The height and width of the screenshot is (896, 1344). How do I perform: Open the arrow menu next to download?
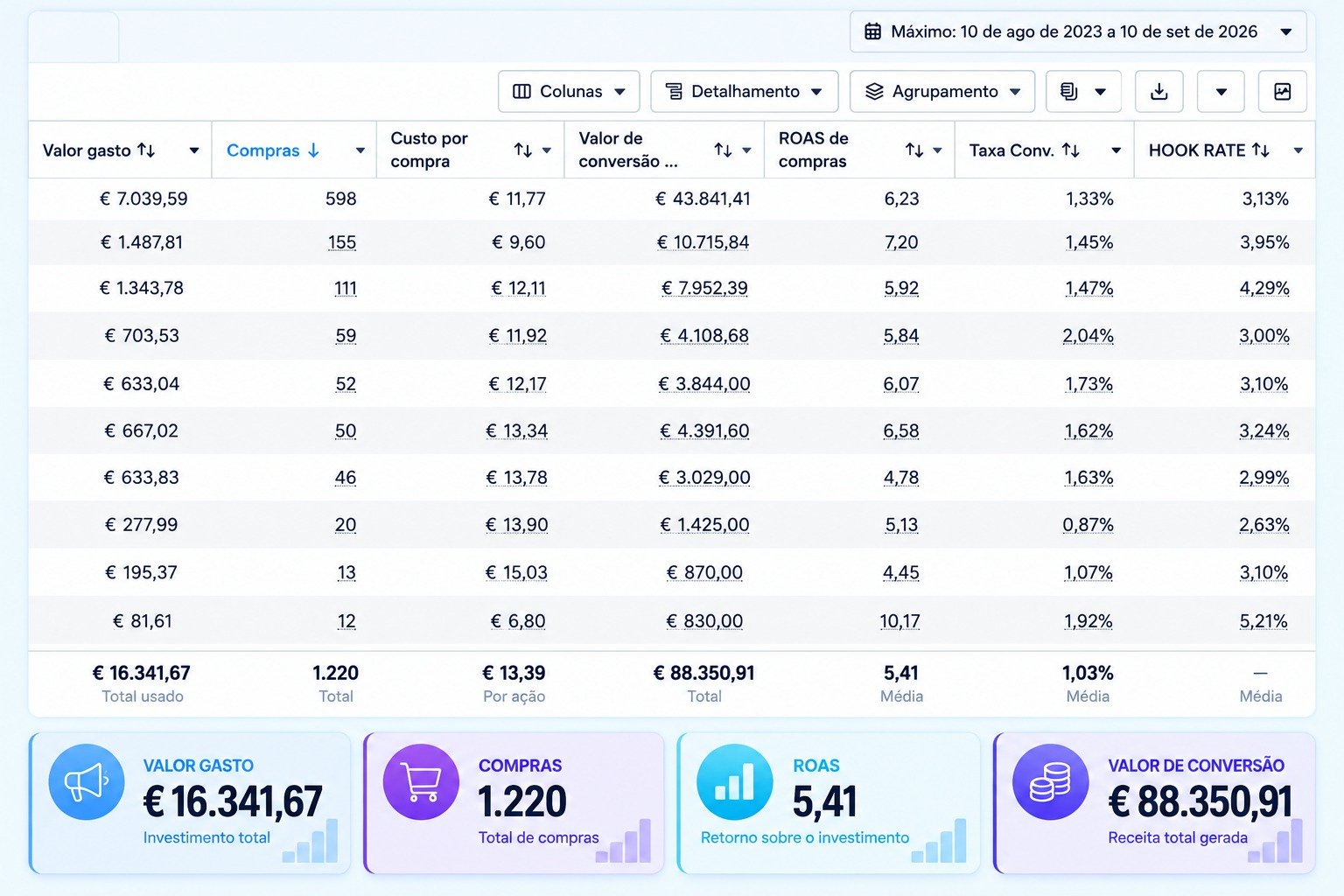click(1221, 91)
